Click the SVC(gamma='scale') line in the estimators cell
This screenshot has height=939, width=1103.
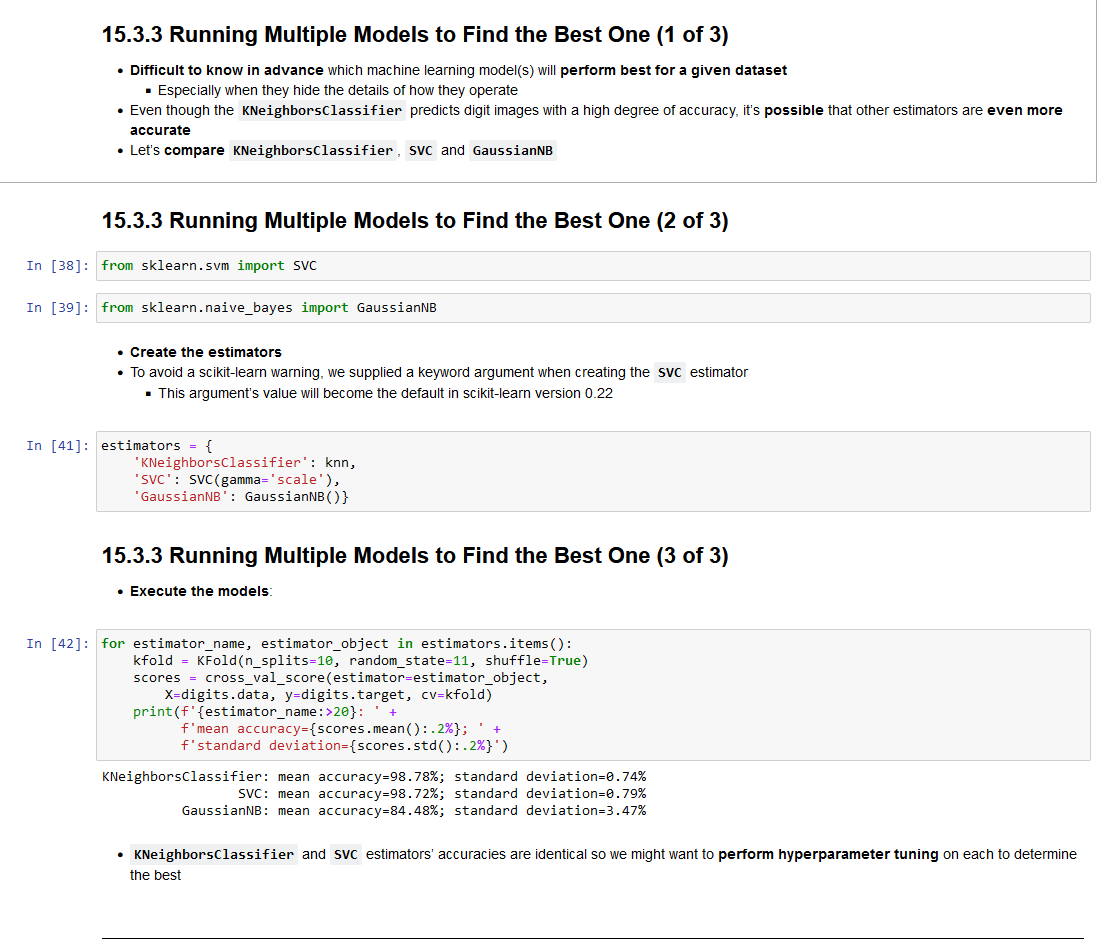[x=235, y=479]
